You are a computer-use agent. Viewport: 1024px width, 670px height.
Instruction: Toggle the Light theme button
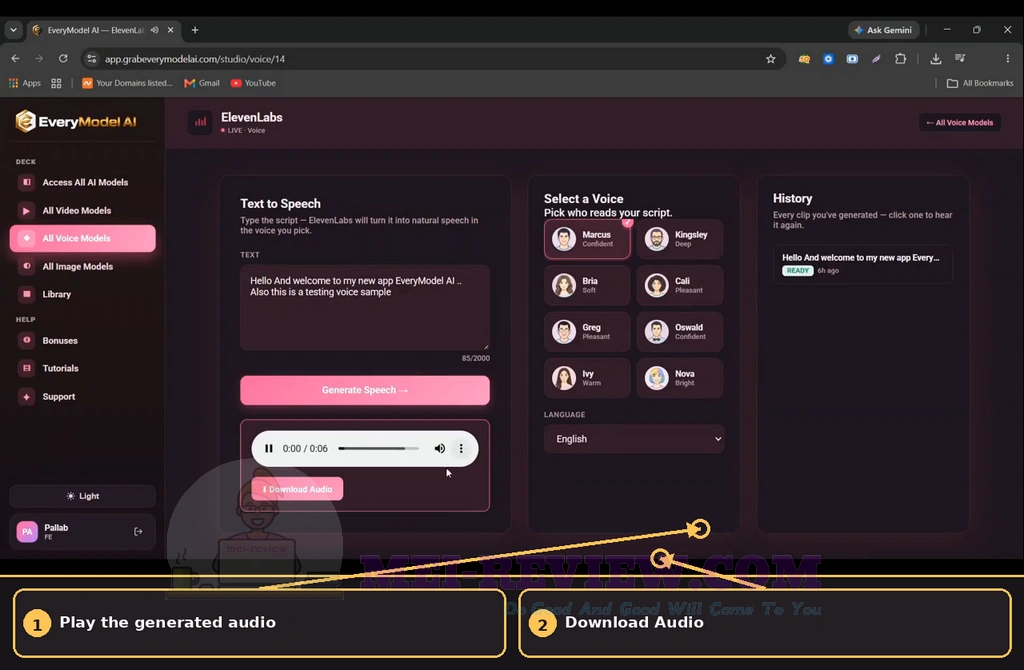(83, 496)
